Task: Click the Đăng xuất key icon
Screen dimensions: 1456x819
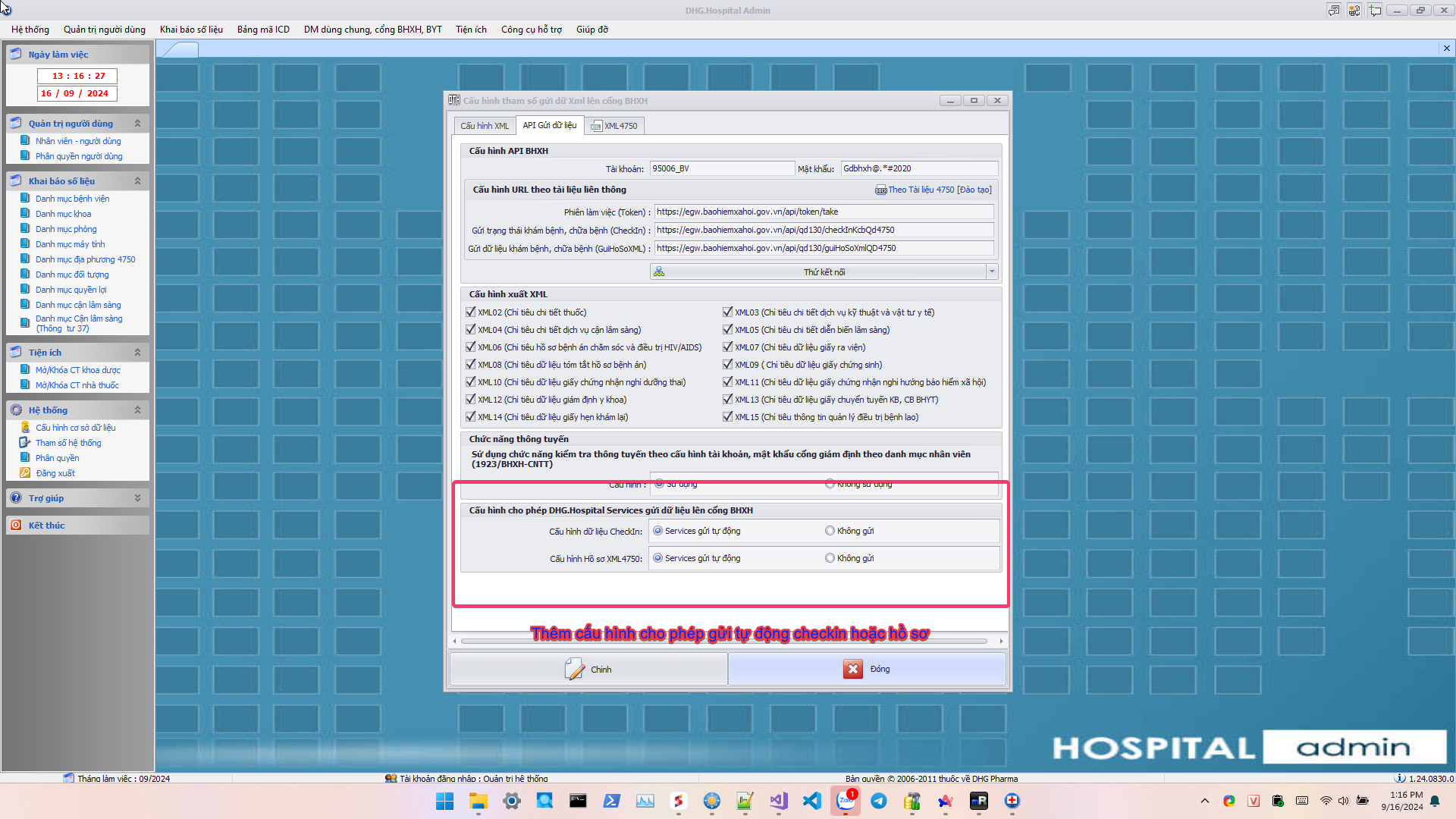Action: 25,473
